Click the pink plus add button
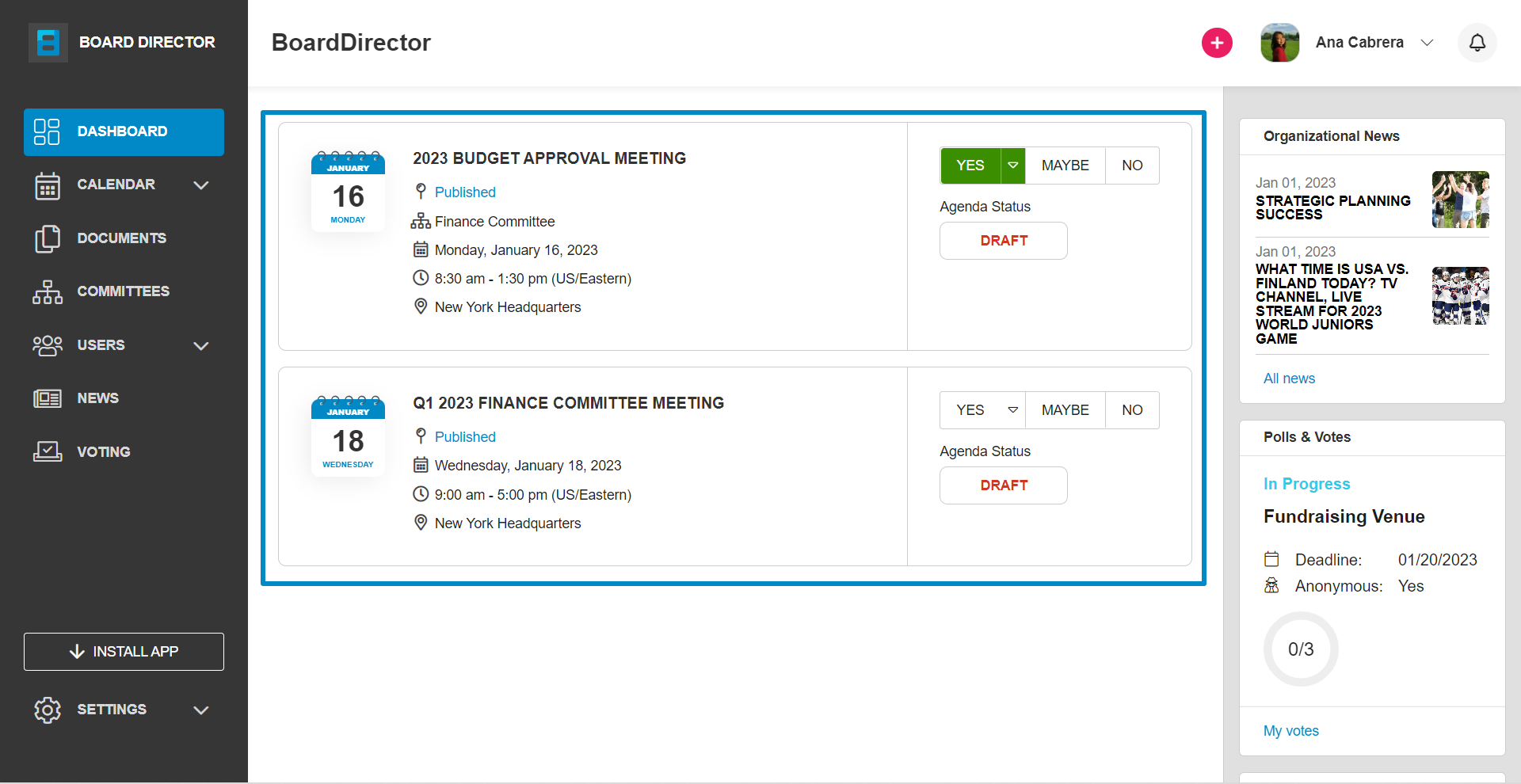Viewport: 1521px width, 784px height. pos(1217,43)
